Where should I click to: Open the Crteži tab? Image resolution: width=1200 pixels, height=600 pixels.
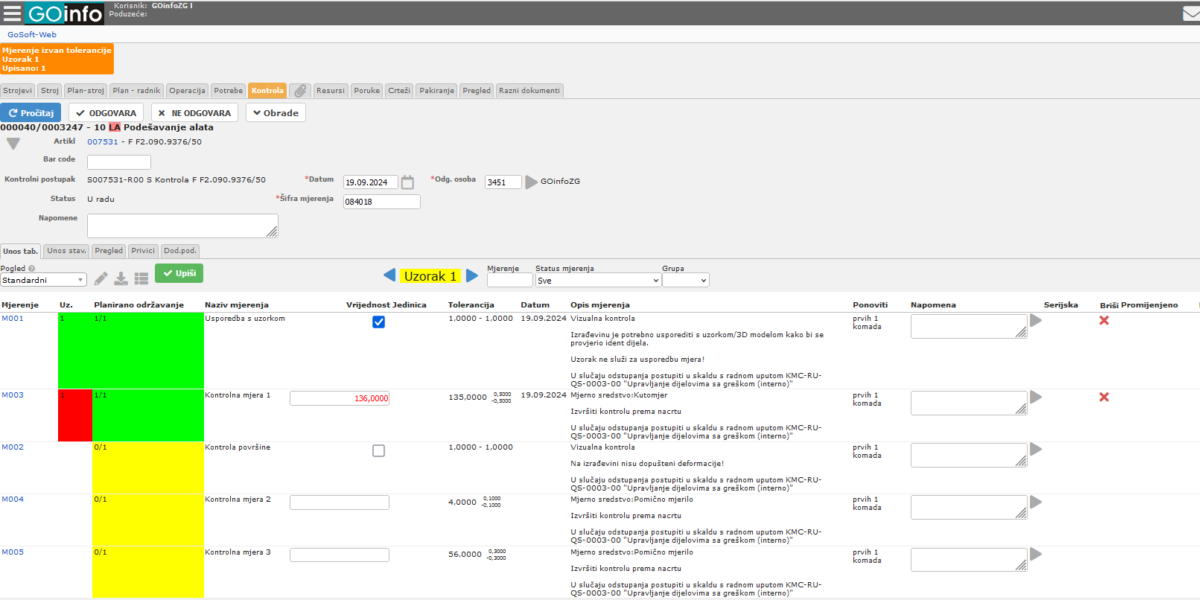click(x=399, y=90)
